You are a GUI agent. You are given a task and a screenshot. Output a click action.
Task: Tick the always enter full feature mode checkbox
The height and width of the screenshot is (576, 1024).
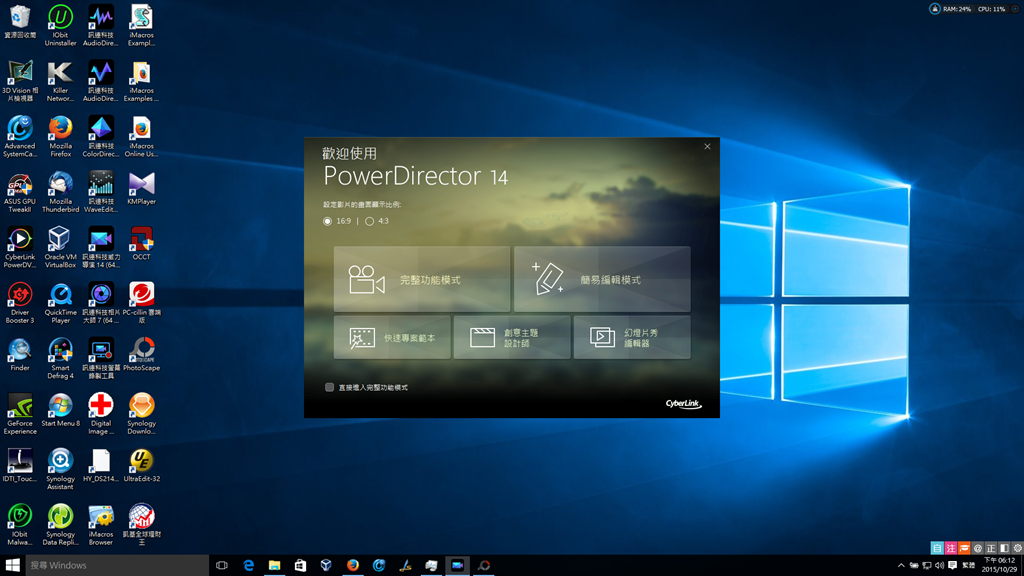[x=330, y=387]
